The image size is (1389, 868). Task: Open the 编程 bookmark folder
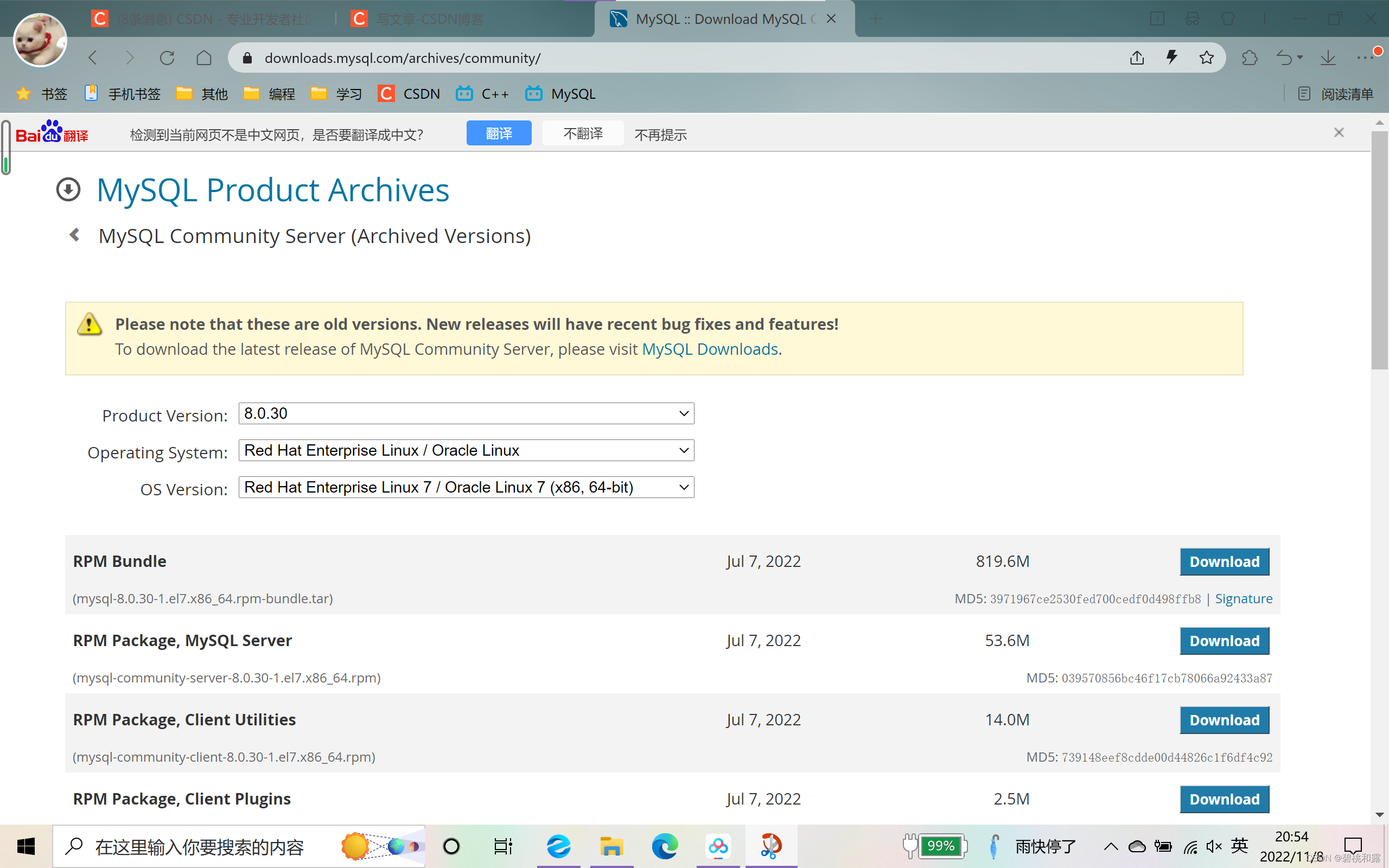(x=269, y=93)
